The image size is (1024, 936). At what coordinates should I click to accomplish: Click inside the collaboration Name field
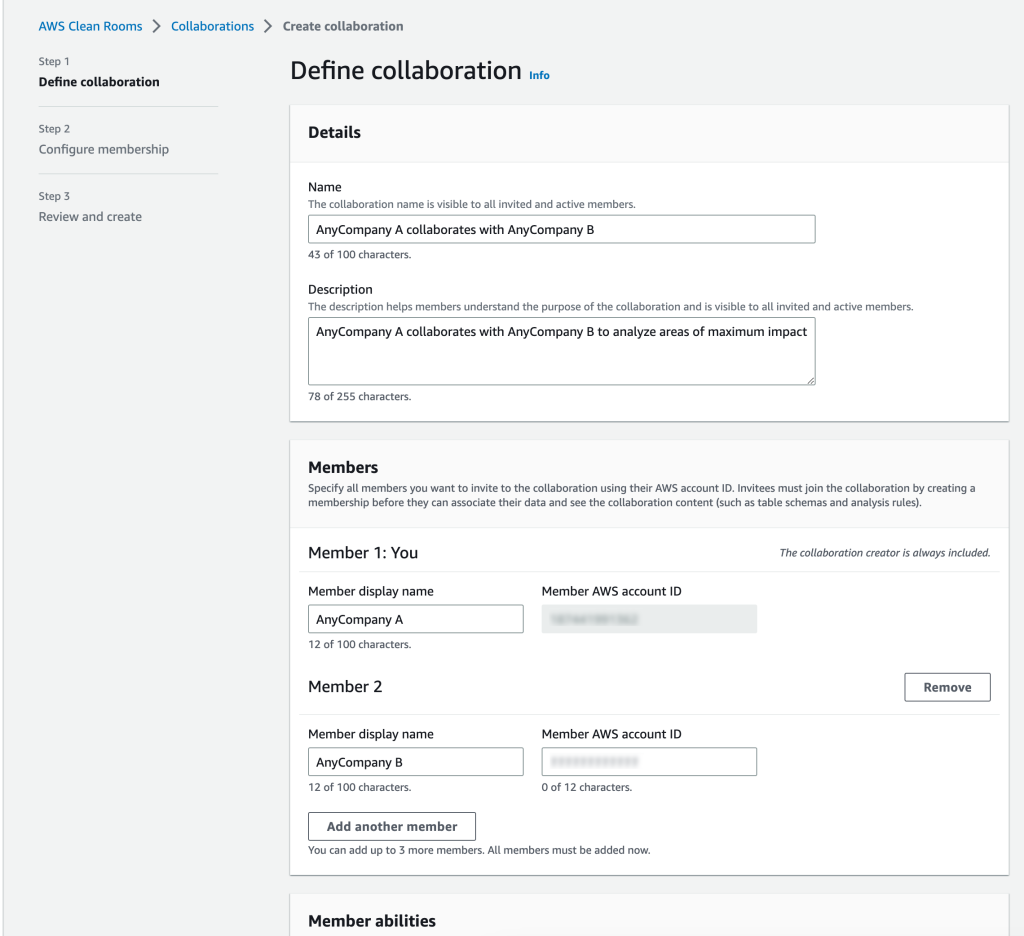[x=560, y=228]
